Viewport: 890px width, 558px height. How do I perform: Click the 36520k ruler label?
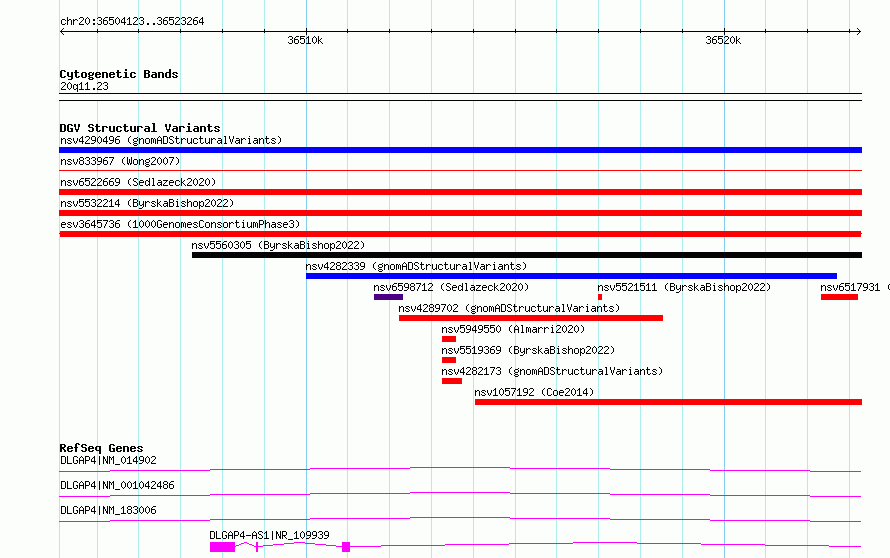pos(723,40)
